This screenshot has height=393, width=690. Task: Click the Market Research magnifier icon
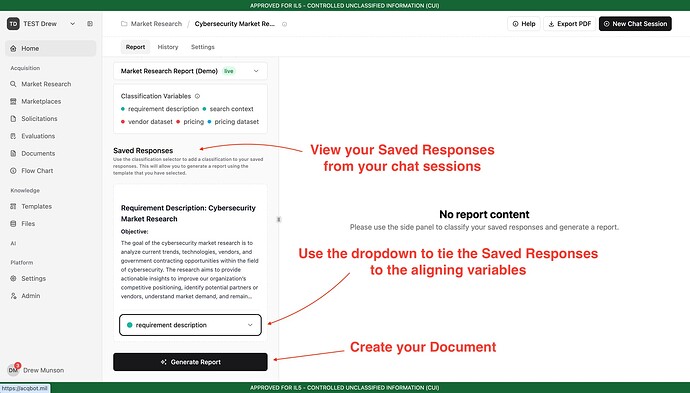(13, 84)
